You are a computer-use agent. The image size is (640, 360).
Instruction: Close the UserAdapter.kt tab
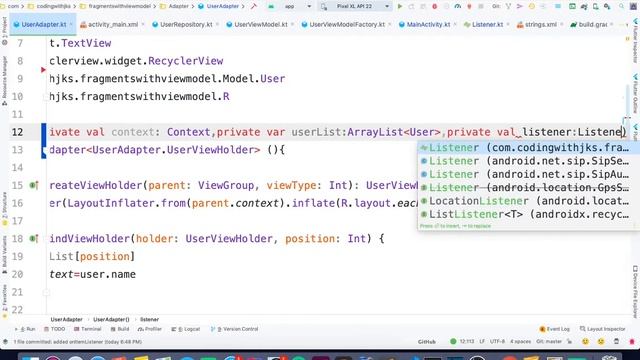pos(71,24)
